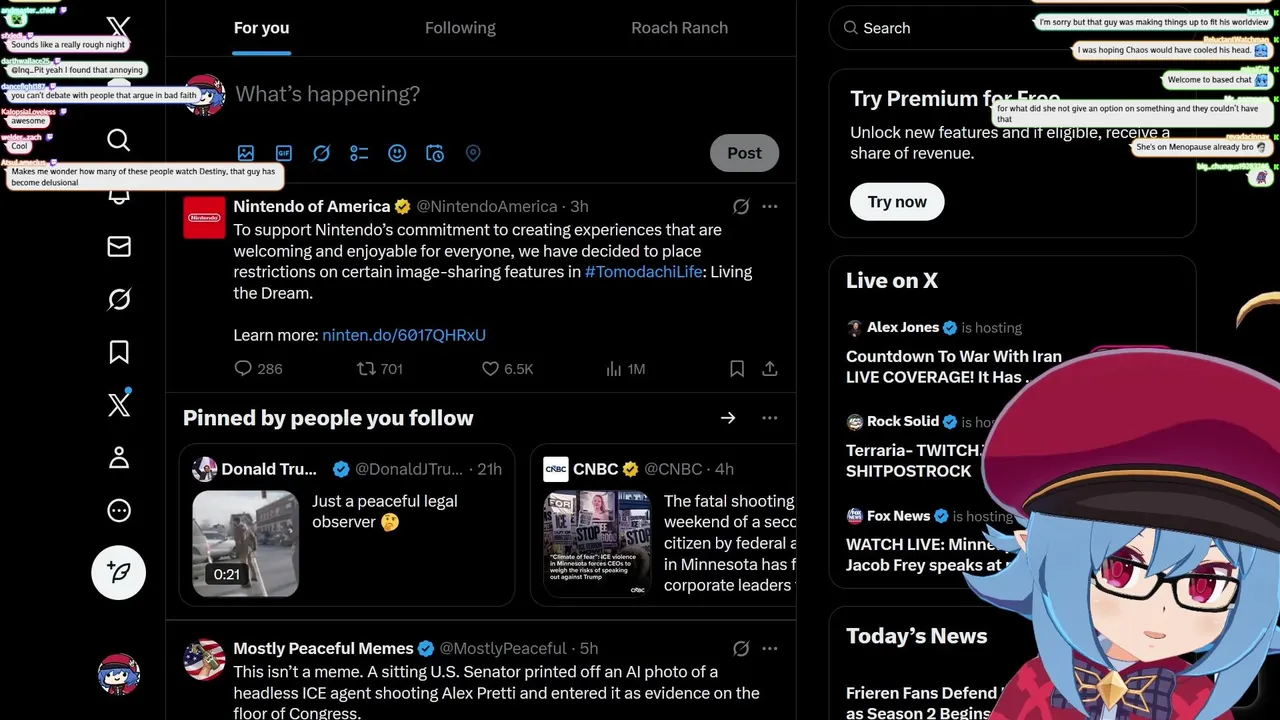Open more options on Nintendo post
This screenshot has height=720, width=1280.
tap(770, 206)
